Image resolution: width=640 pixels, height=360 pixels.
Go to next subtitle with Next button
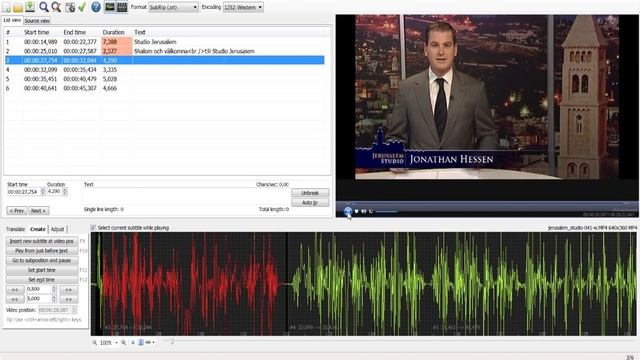point(39,211)
